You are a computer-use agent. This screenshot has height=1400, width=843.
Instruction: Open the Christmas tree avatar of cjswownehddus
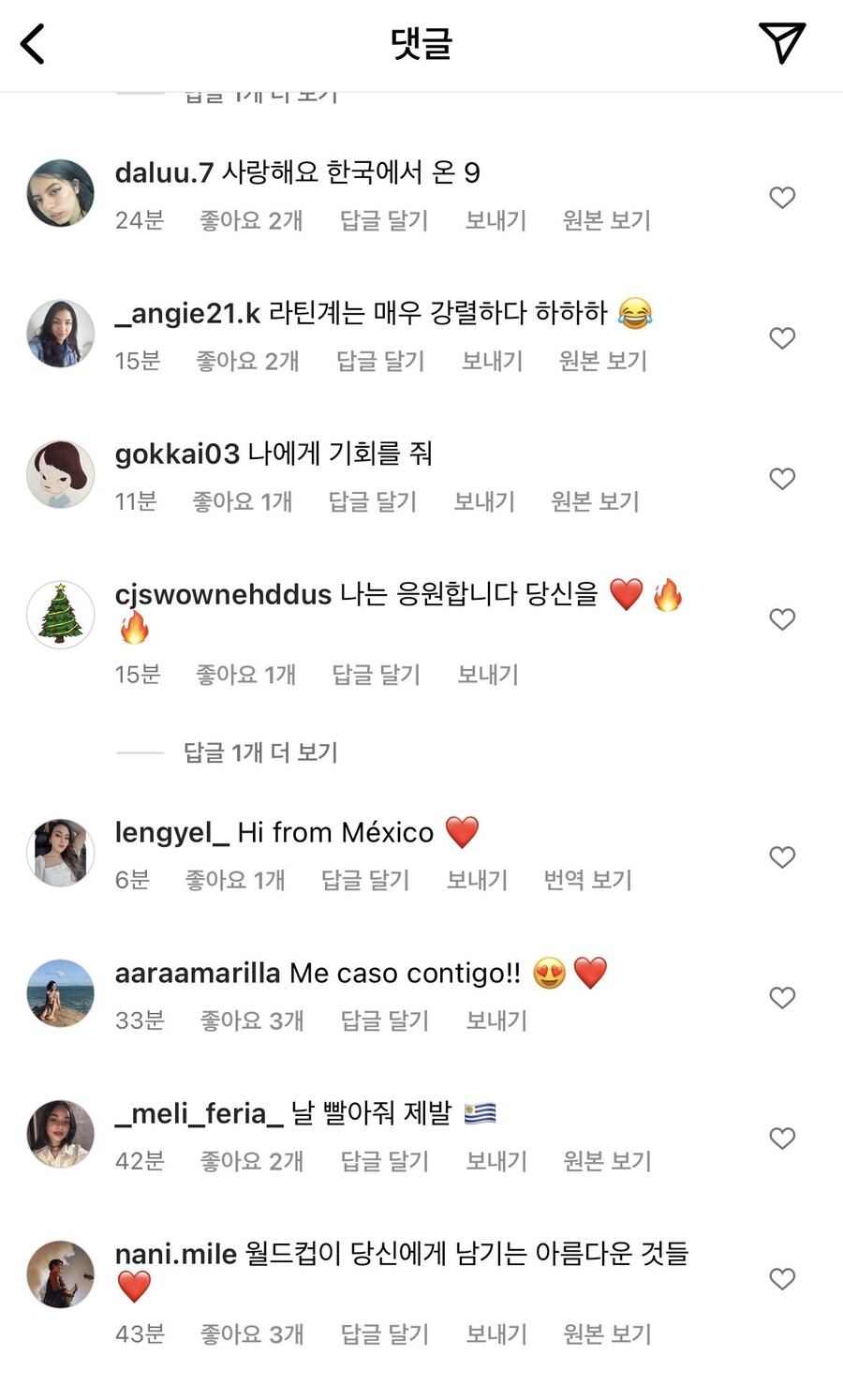tap(61, 615)
